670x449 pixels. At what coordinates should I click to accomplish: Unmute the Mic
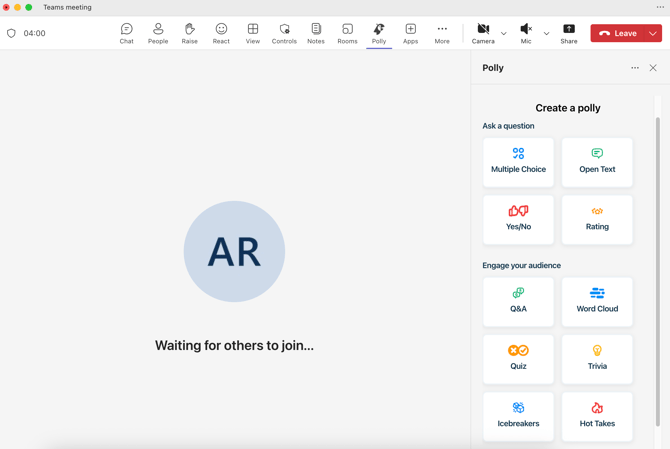point(526,33)
